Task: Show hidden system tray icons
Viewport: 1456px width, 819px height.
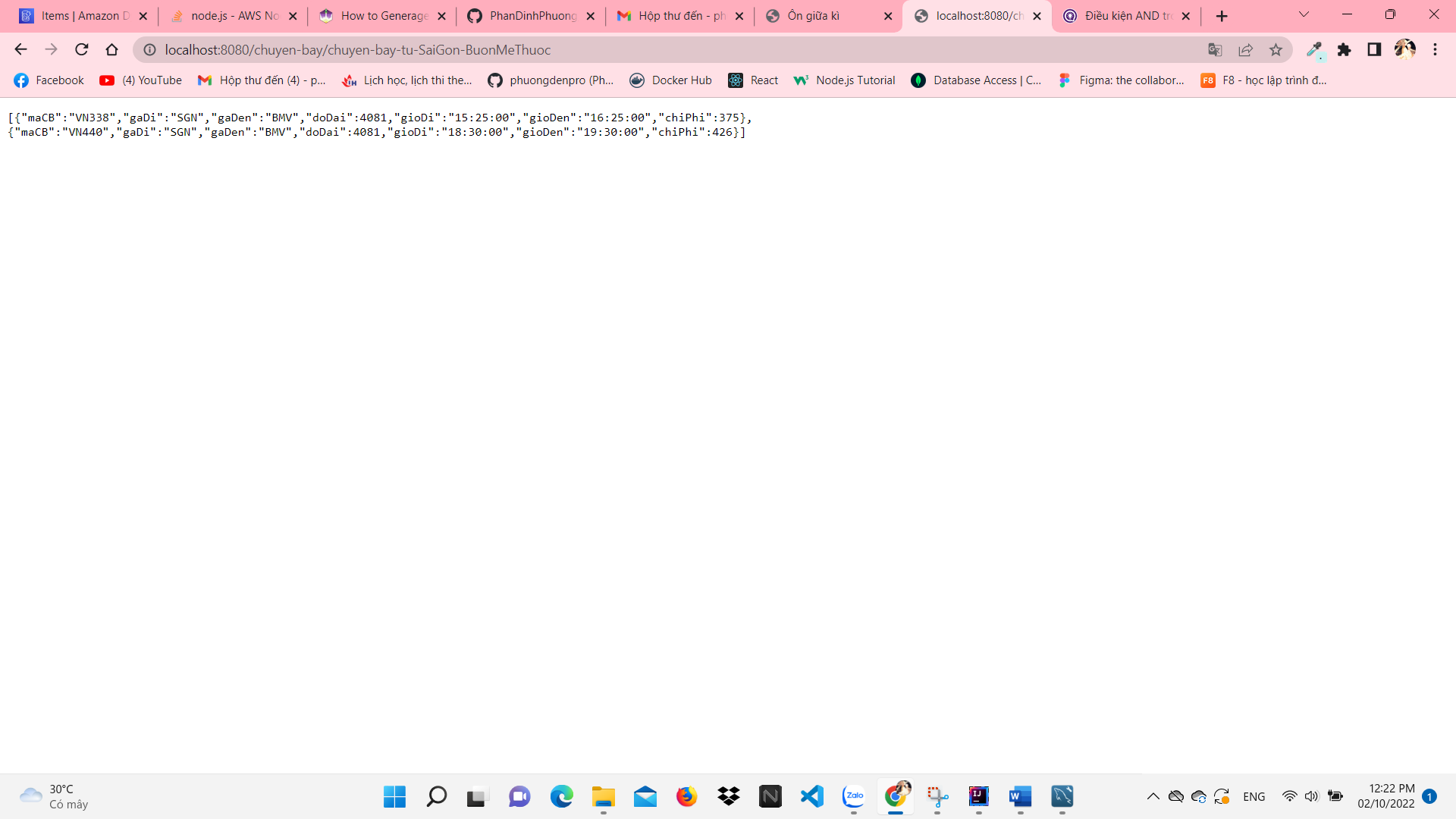Action: tap(1153, 796)
